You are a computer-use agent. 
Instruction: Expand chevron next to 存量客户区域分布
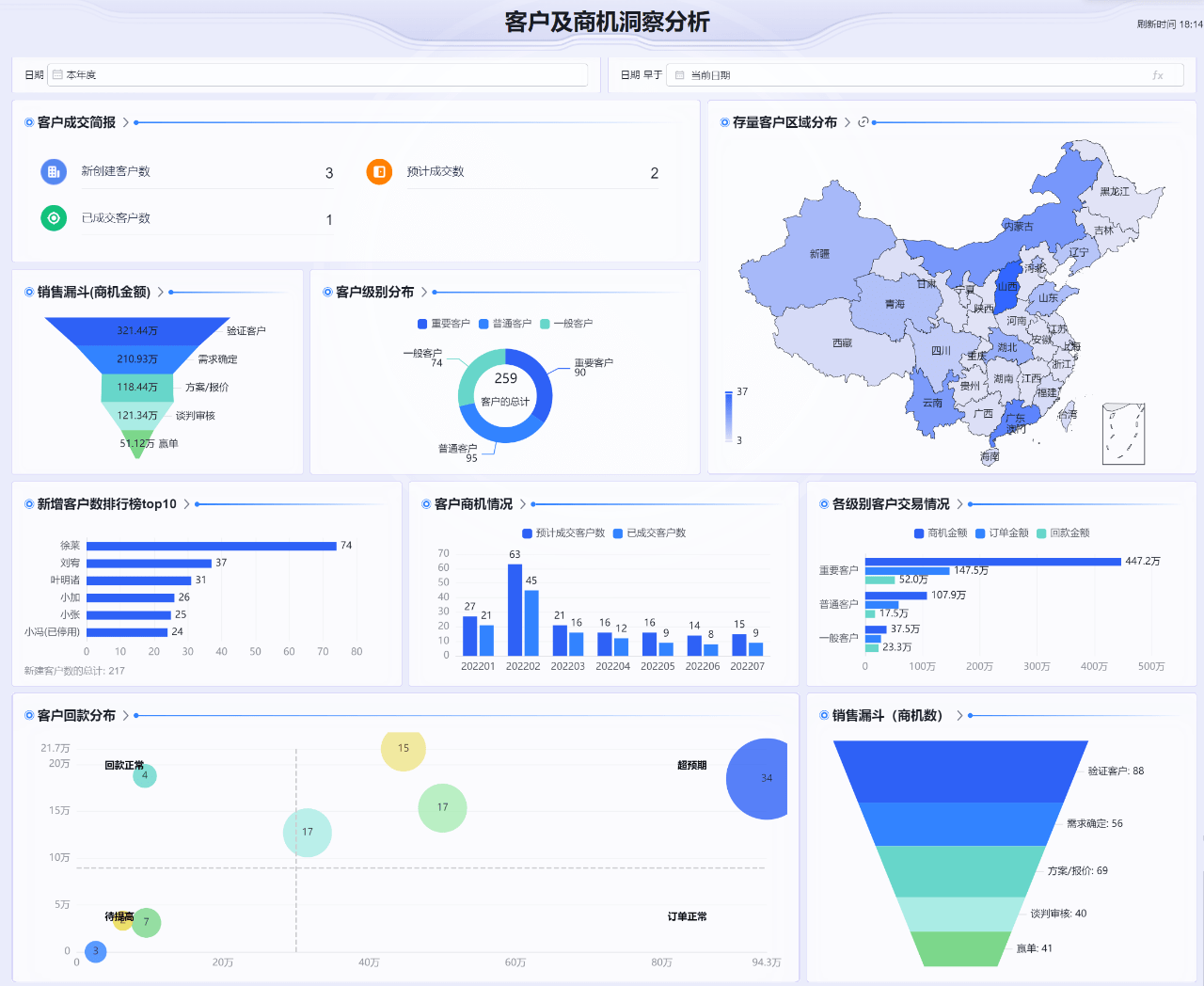pos(848,122)
